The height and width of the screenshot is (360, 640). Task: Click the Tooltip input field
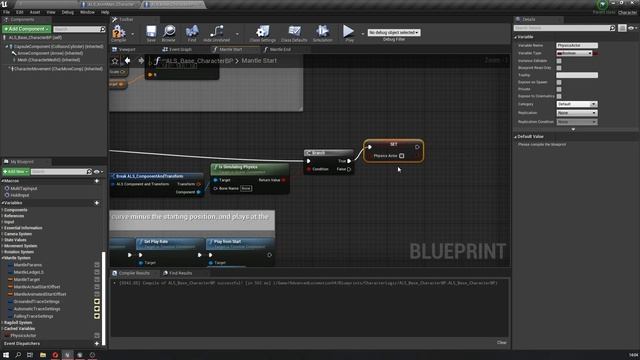(x=577, y=75)
